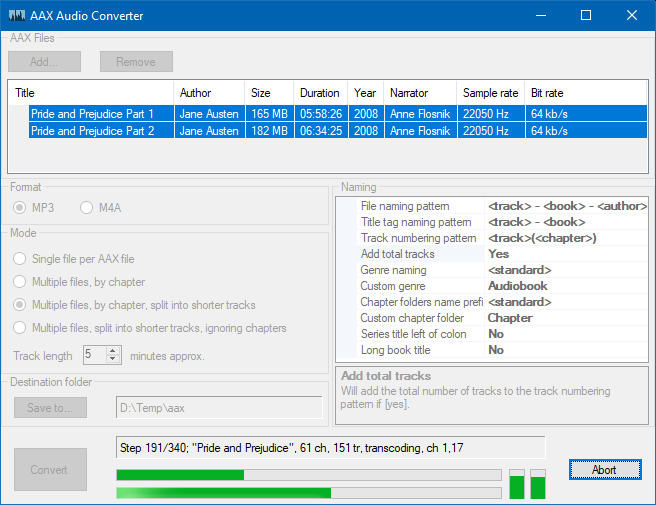Sort the list by Duration column header
The image size is (656, 505).
click(320, 93)
